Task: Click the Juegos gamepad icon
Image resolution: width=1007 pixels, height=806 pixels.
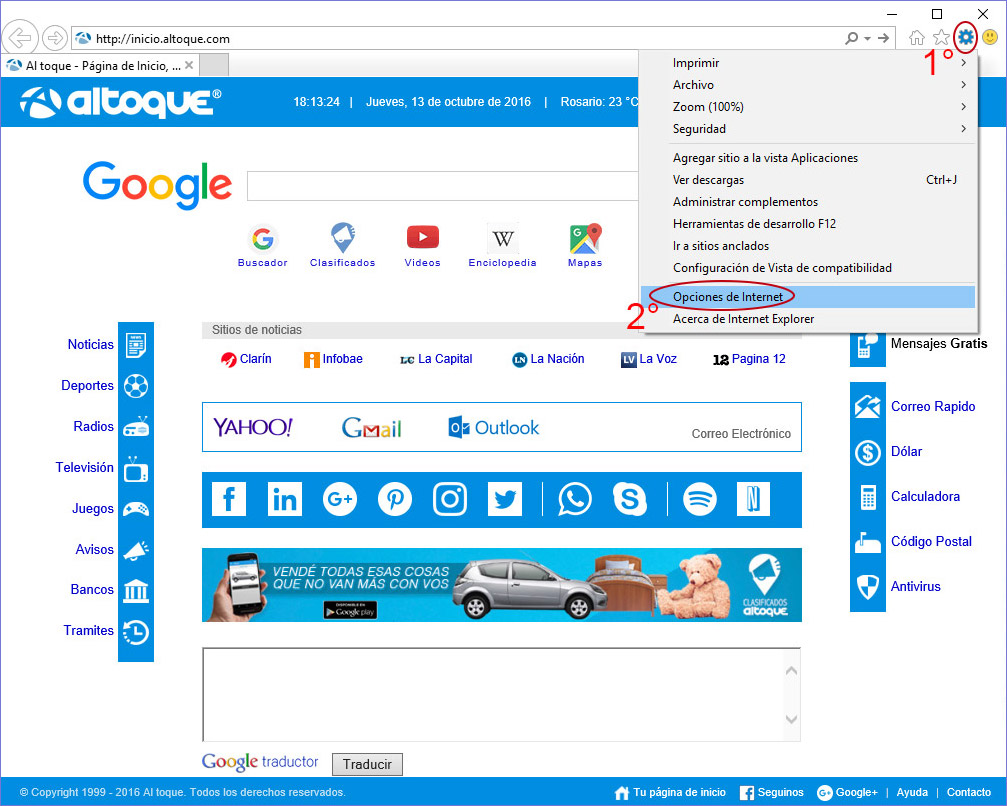Action: point(136,509)
